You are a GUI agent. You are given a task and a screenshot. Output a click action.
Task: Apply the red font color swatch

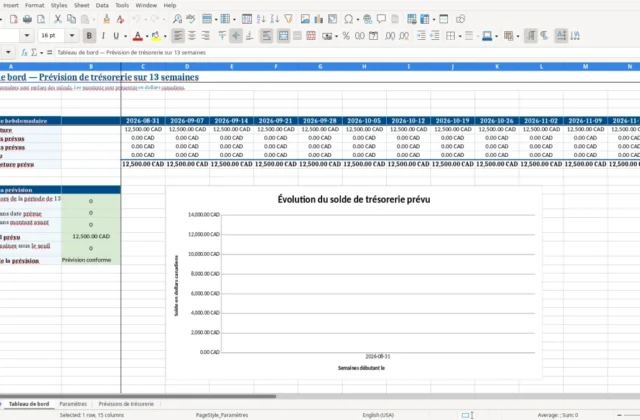pyautogui.click(x=138, y=36)
